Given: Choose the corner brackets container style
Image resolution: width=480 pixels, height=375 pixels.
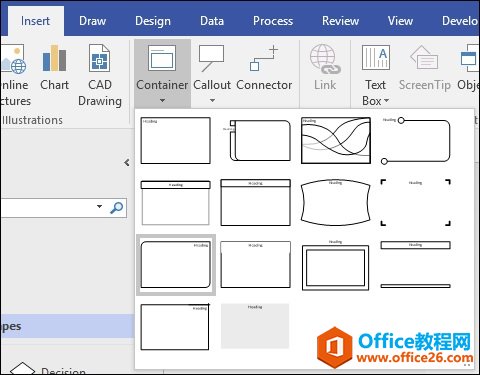Looking at the screenshot, I should click(x=416, y=203).
